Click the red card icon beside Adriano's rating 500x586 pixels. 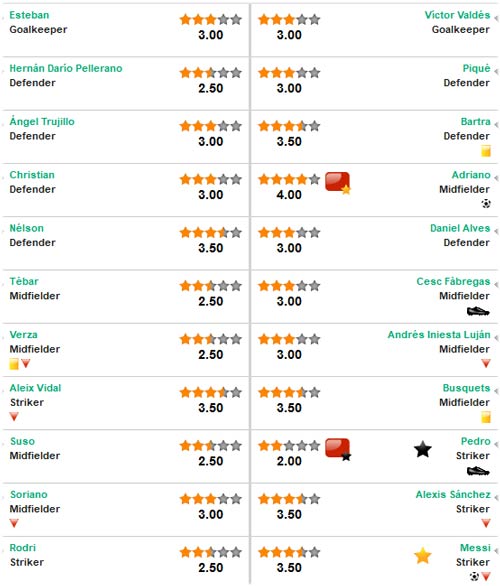[x=338, y=183]
